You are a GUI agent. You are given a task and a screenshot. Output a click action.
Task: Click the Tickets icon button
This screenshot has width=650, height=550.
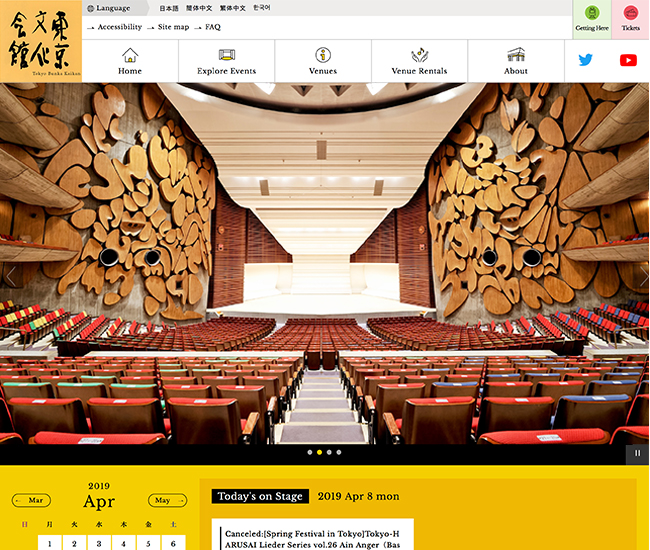(631, 19)
